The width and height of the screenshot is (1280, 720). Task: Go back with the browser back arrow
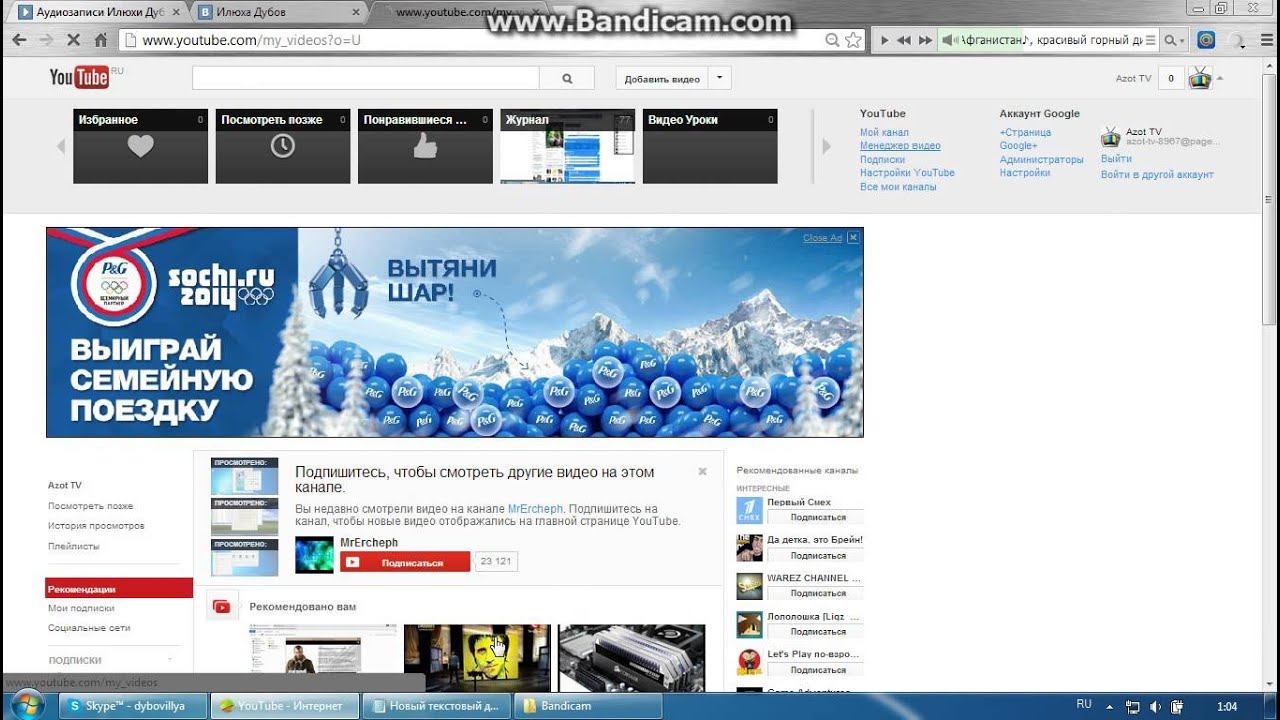(19, 40)
